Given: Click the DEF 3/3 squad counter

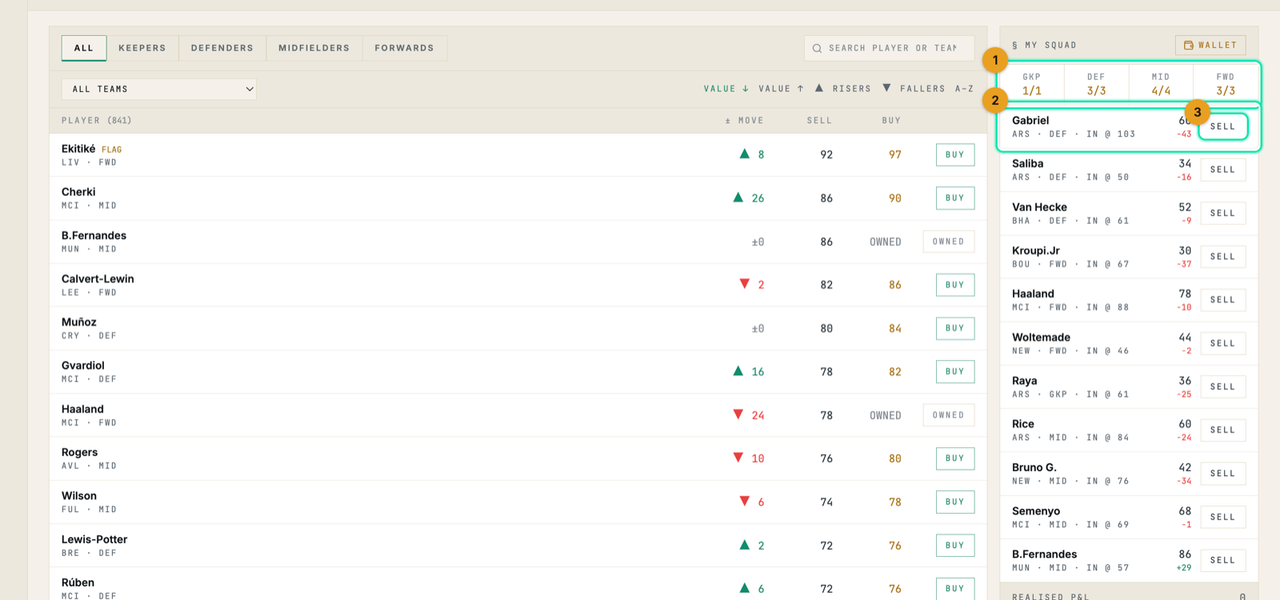Looking at the screenshot, I should 1096,84.
